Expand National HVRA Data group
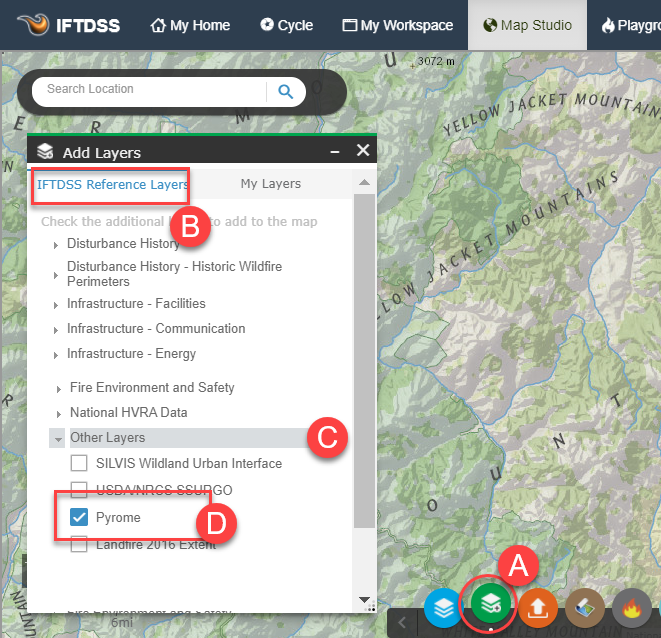This screenshot has height=638, width=661. [59, 414]
